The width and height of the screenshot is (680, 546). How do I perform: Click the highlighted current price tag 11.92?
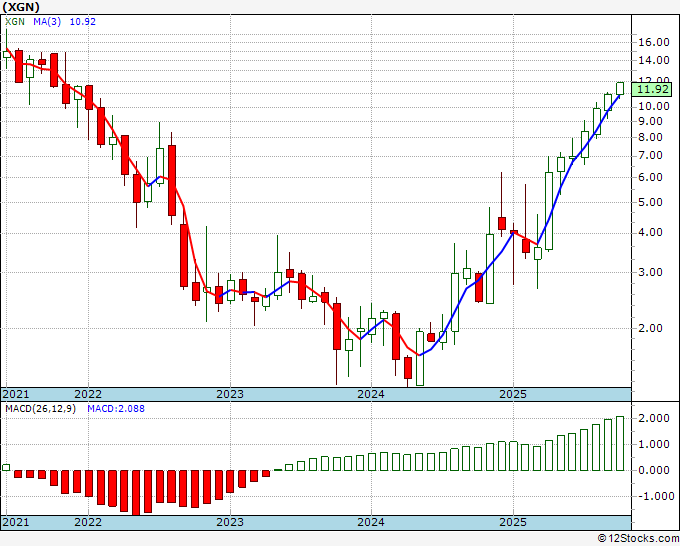click(x=654, y=90)
